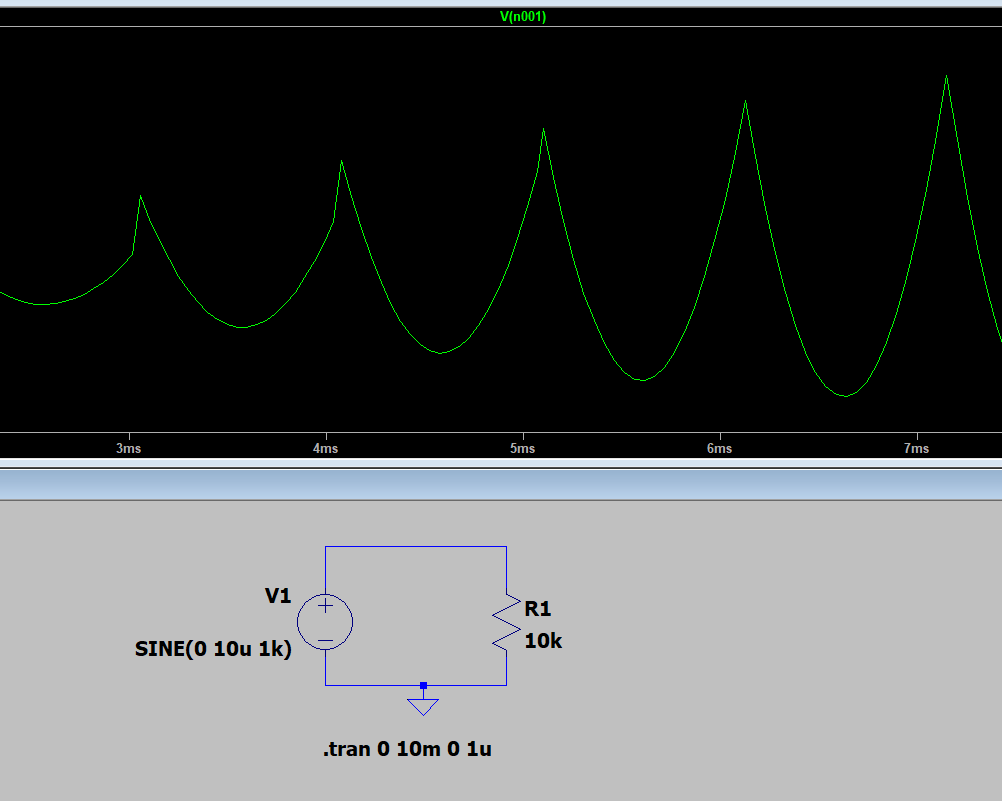The width and height of the screenshot is (1002, 801).
Task: Click the schematic pane blue title bar
Action: click(500, 484)
